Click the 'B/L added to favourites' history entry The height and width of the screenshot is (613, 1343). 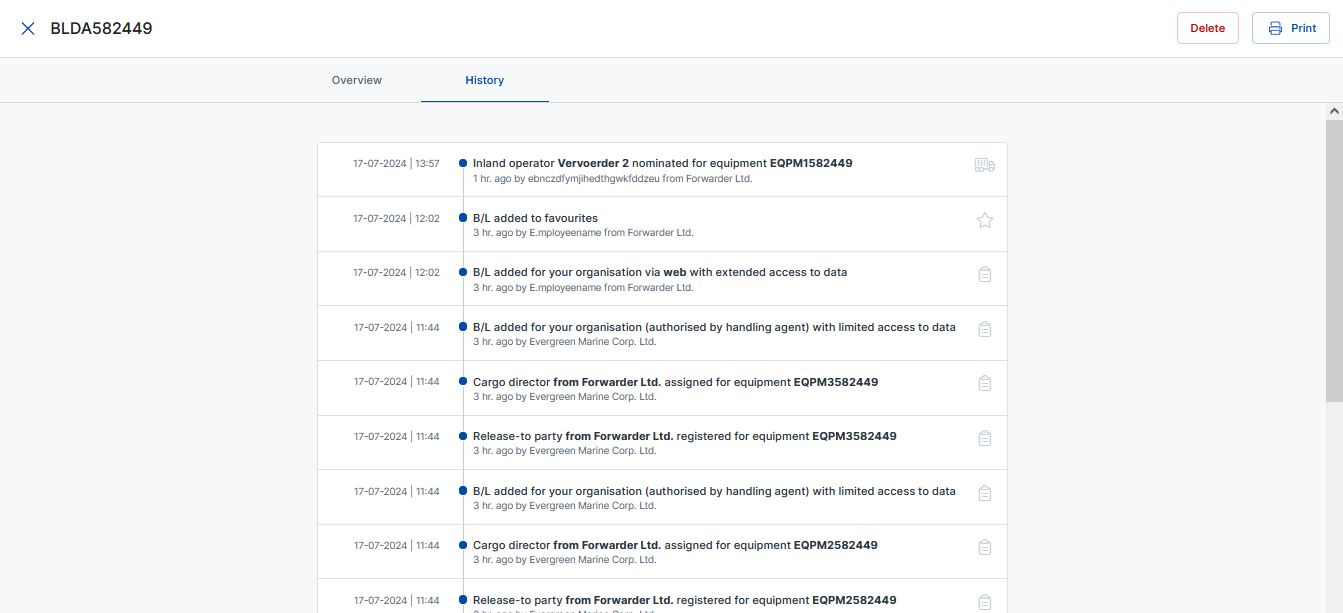(663, 224)
